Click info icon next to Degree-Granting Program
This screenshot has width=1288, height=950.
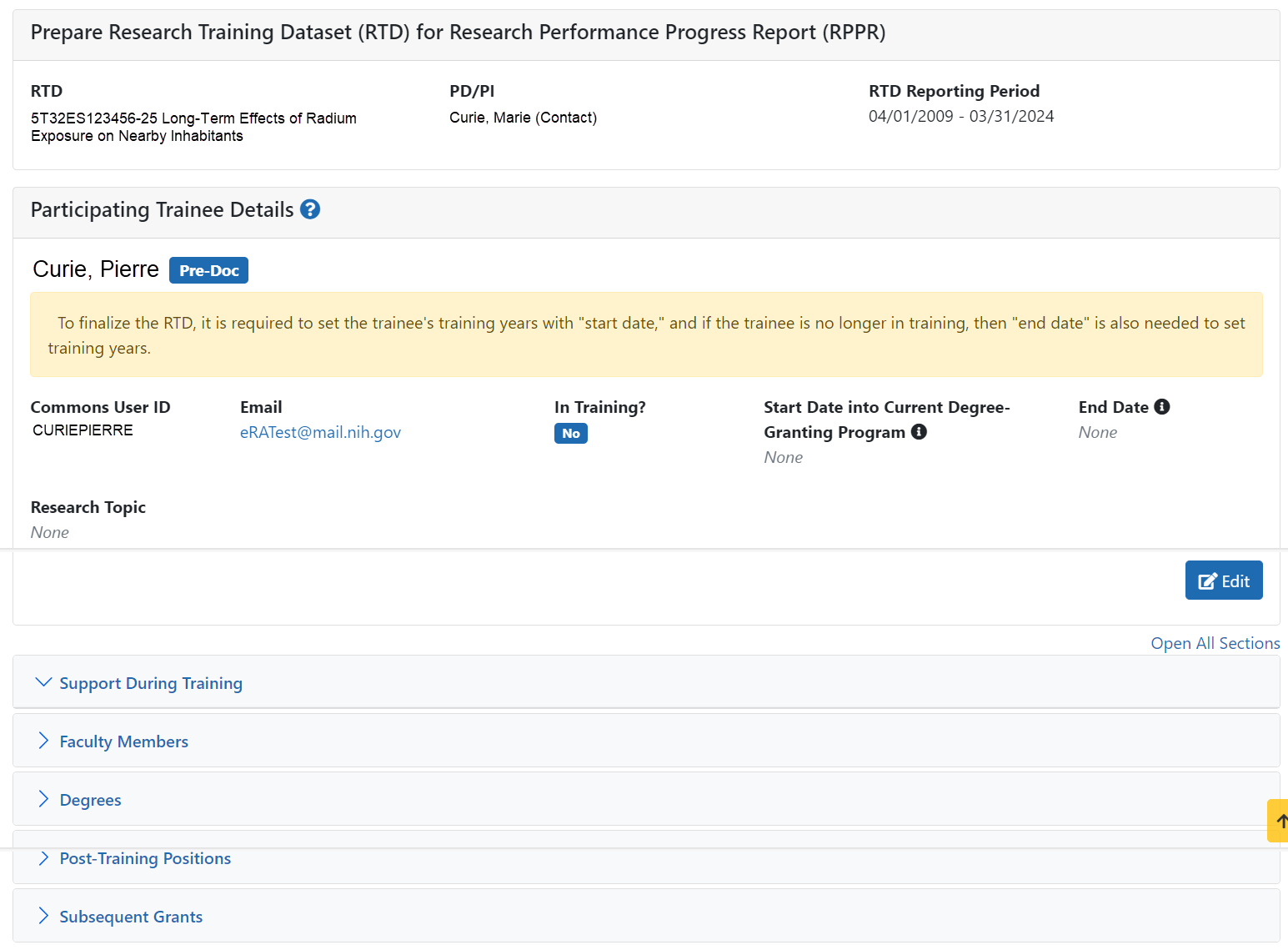919,432
